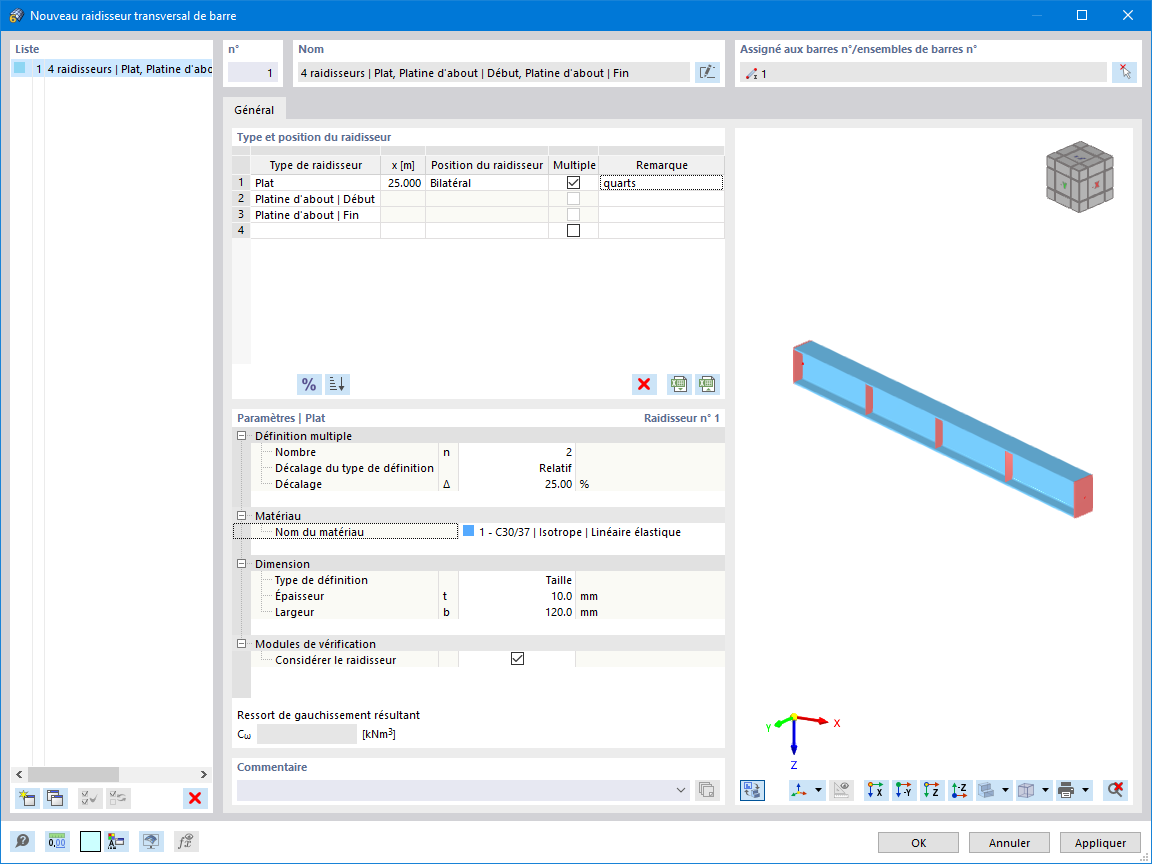The width and height of the screenshot is (1152, 864).
Task: Open the printer options dropdown arrow
Action: pos(1085,790)
